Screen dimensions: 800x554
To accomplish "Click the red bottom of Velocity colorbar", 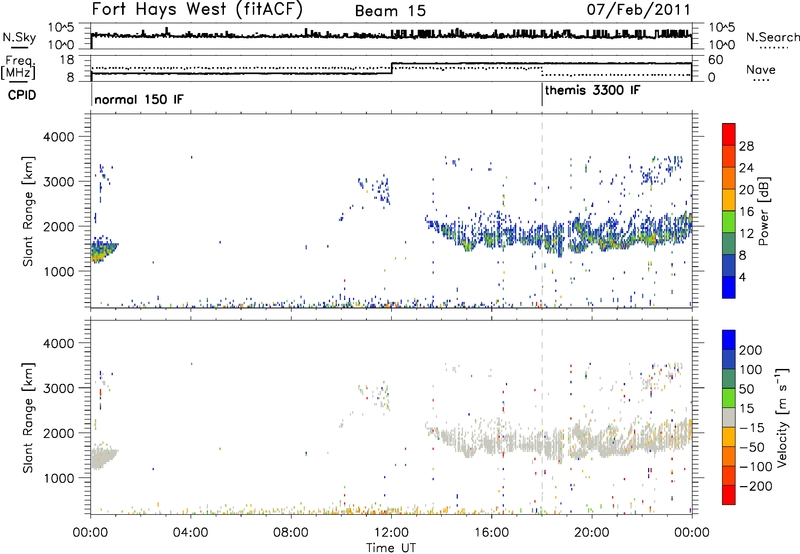I will click(729, 495).
